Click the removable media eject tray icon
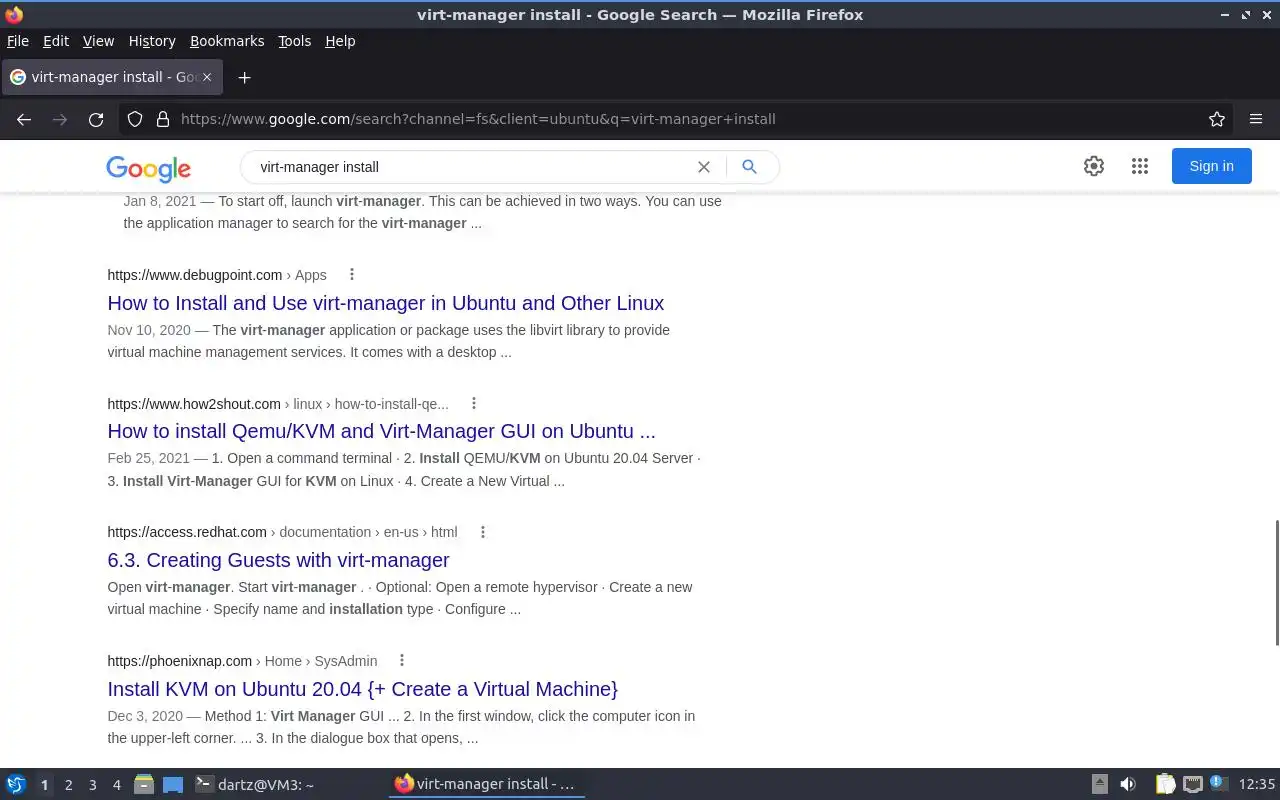 coord(1099,785)
